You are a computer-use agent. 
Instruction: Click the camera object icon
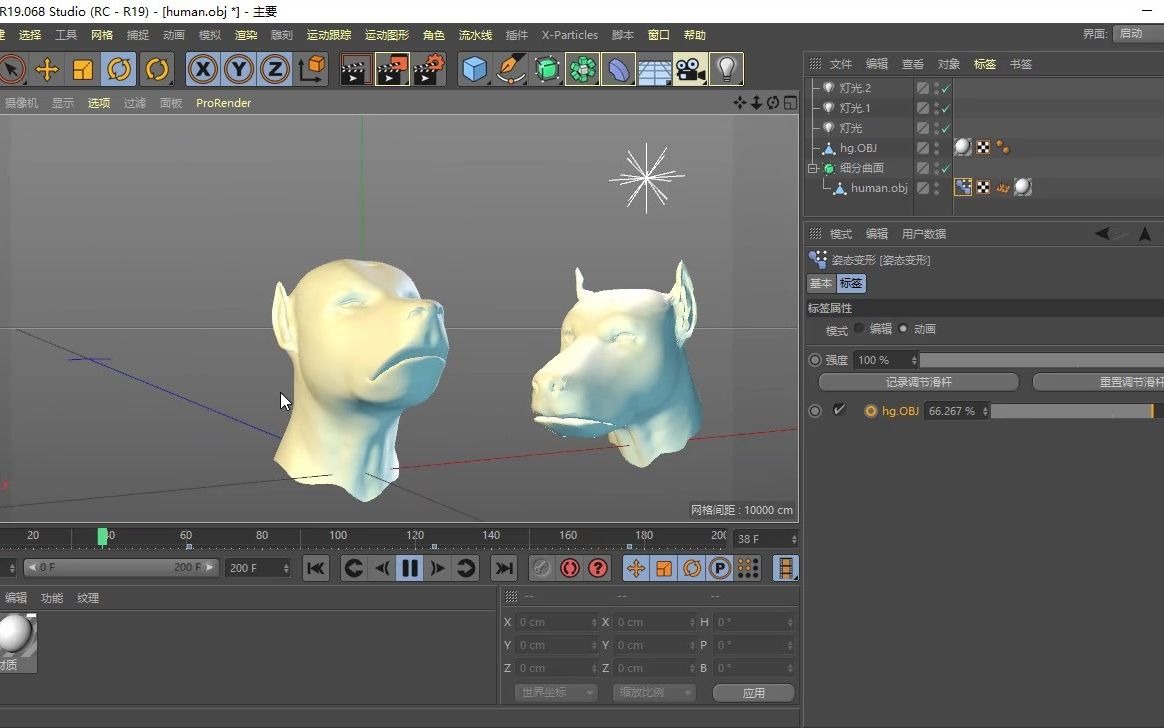tap(688, 69)
